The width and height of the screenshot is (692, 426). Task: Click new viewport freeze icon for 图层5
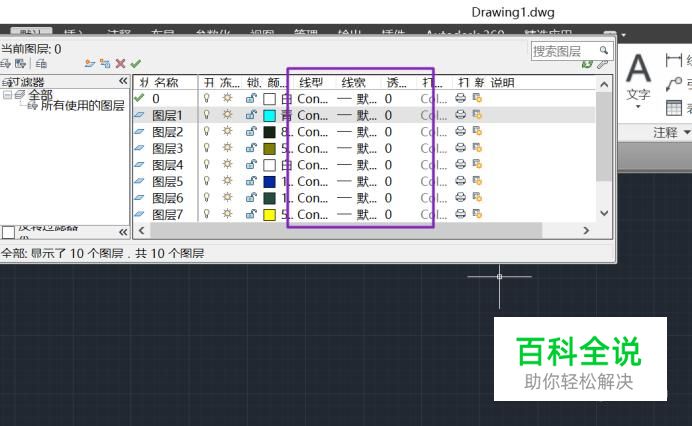[477, 181]
